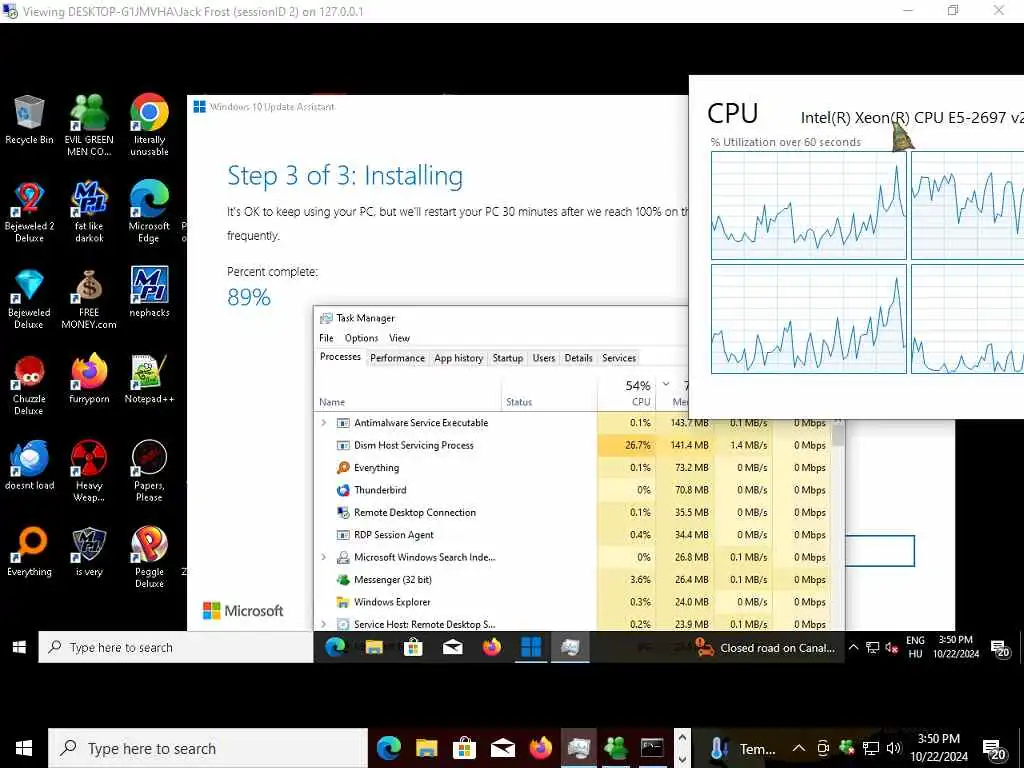The width and height of the screenshot is (1024, 768).
Task: Click the muted volume icon in the remote tray
Action: coord(892,648)
